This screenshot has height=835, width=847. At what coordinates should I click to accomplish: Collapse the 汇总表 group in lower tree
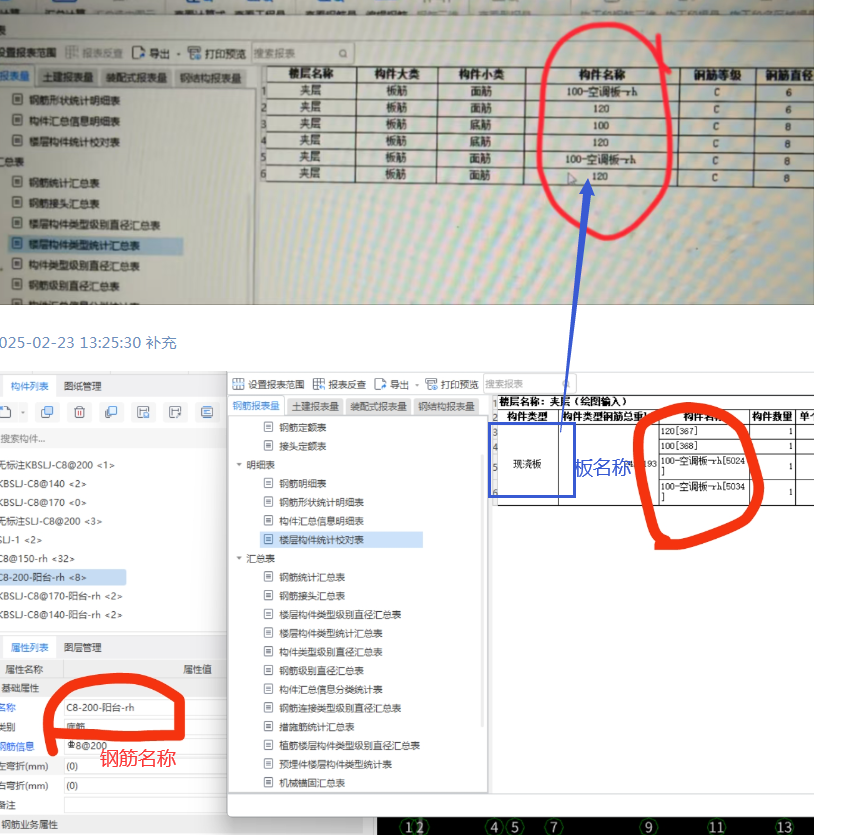239,558
